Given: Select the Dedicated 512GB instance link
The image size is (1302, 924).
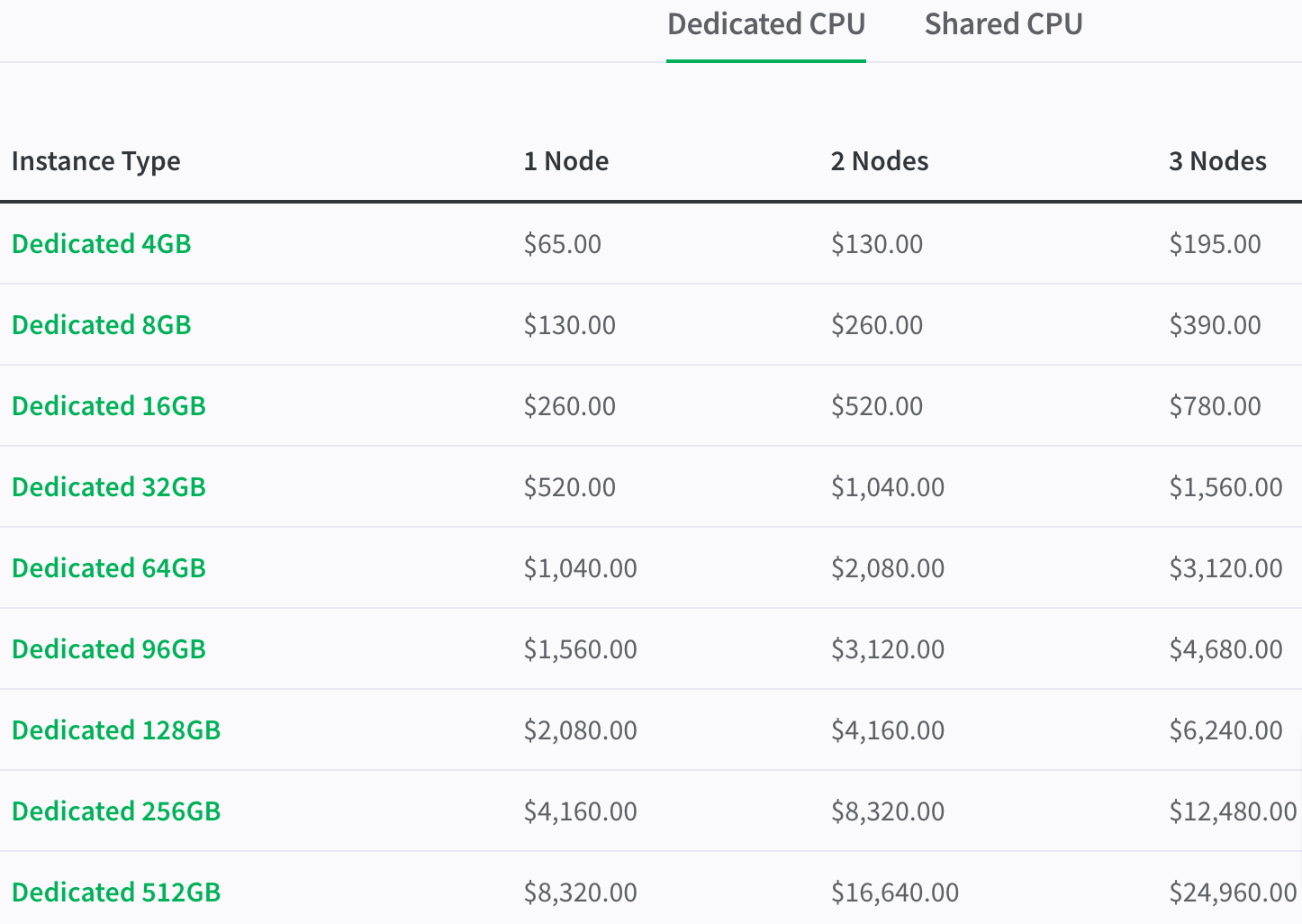Looking at the screenshot, I should click(115, 892).
